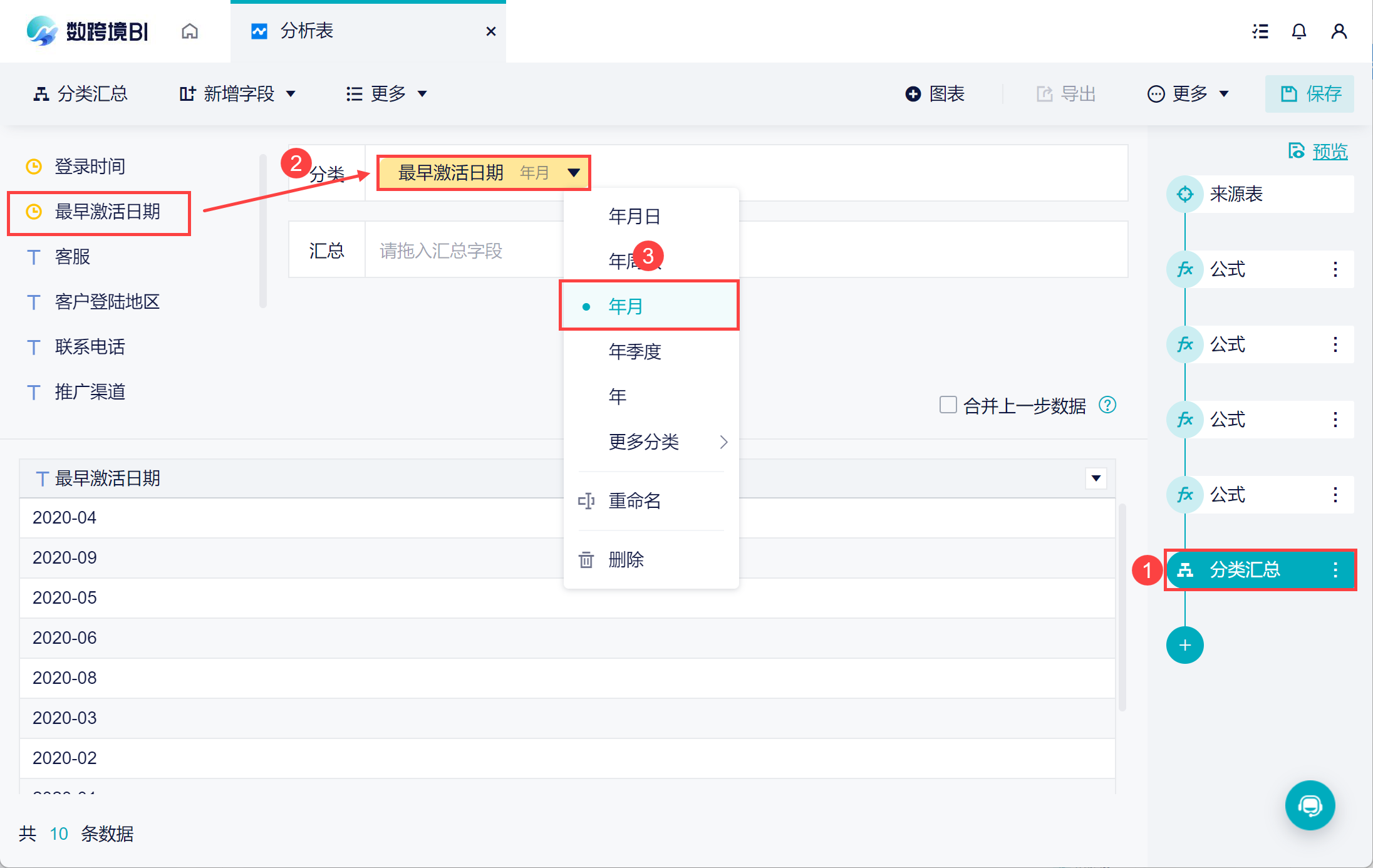
Task: Open the user profile icon
Action: (1339, 31)
